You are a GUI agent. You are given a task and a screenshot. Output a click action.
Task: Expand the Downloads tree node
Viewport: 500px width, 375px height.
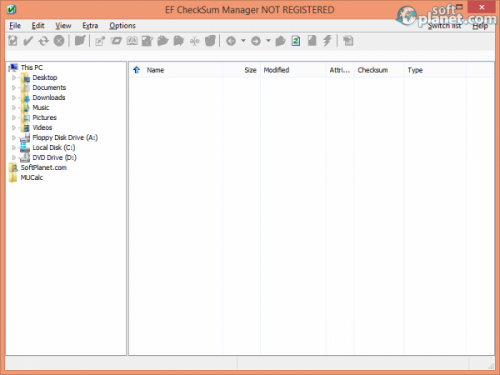tap(14, 98)
